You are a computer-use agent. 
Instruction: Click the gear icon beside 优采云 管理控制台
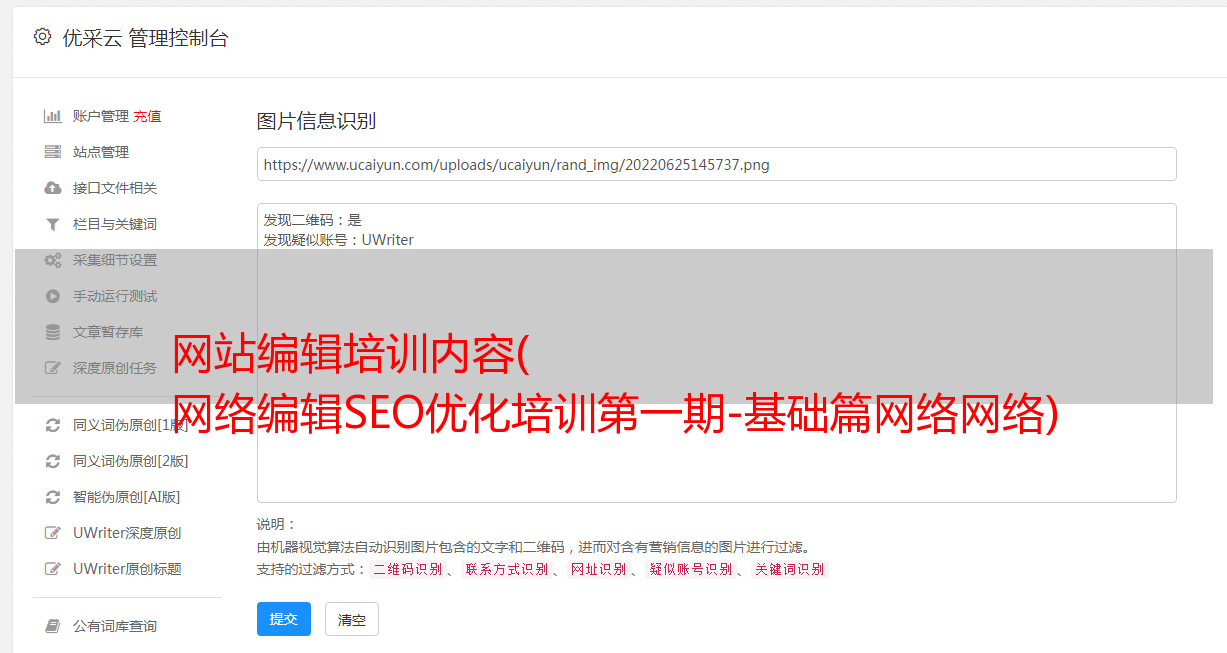coord(42,37)
